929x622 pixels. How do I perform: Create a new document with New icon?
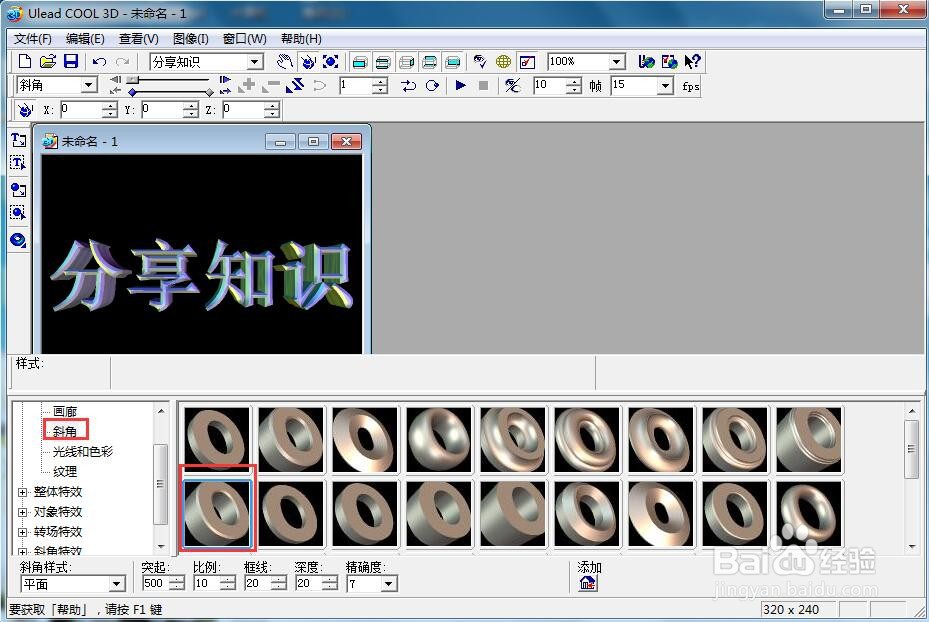coord(24,62)
